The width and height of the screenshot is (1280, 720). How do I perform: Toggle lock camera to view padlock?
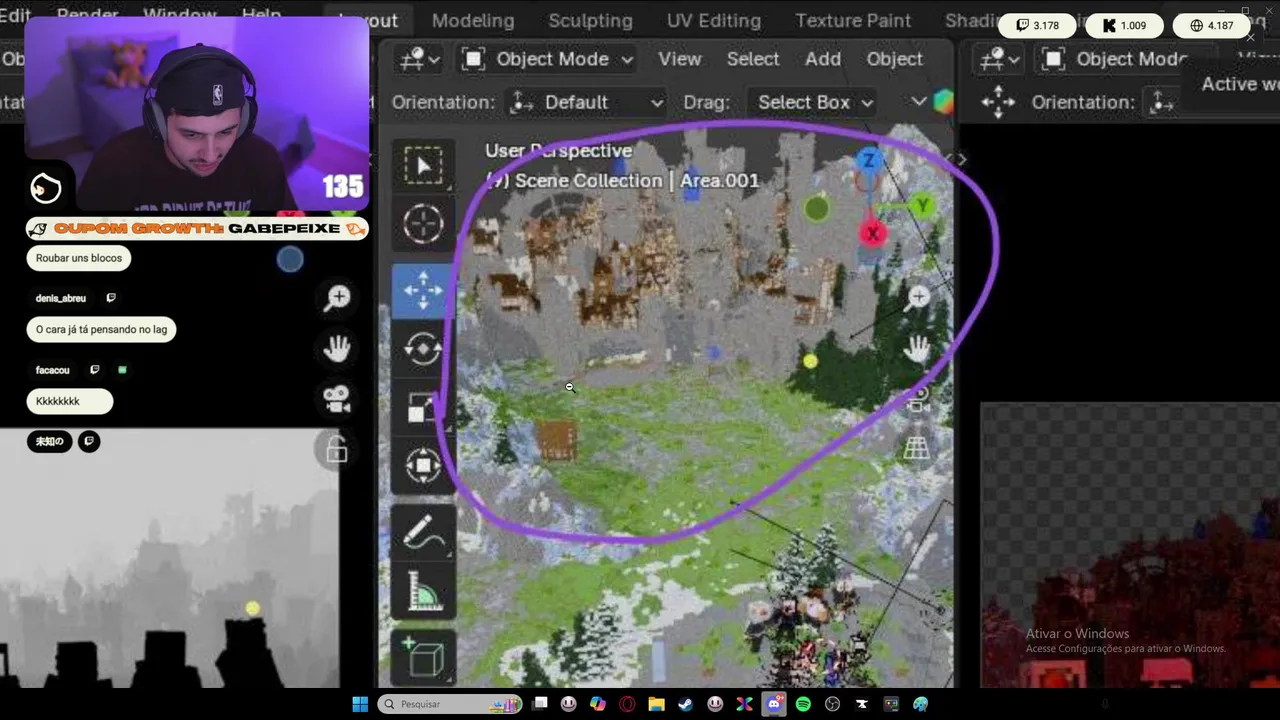point(337,449)
